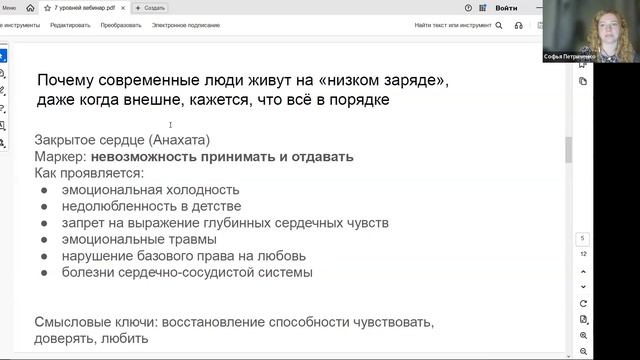Click bullet 'запрет на выражение глубинных сердечных чувств'
640x360 pixels.
coord(225,223)
